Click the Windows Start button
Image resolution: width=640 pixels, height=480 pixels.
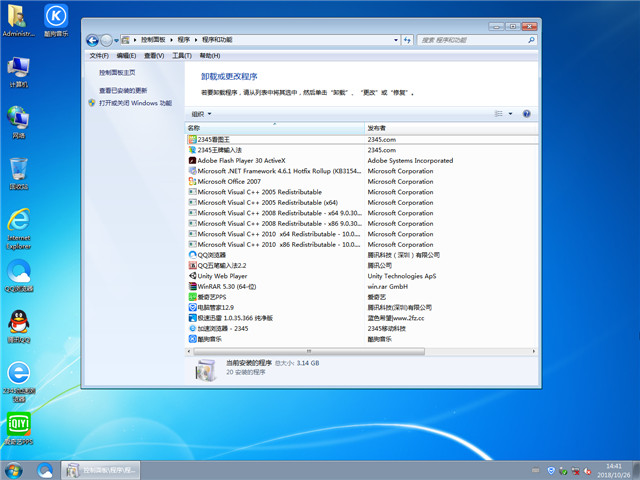tap(14, 471)
